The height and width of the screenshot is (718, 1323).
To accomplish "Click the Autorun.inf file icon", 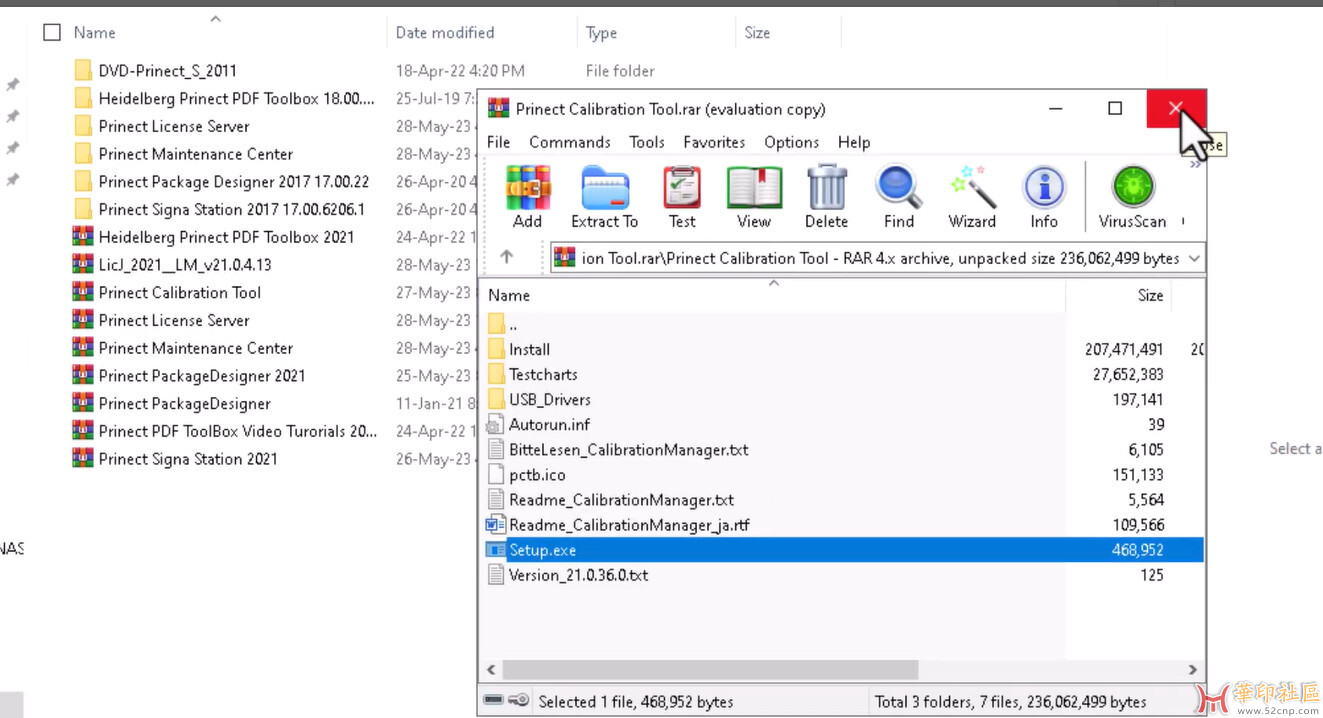I will (x=495, y=424).
